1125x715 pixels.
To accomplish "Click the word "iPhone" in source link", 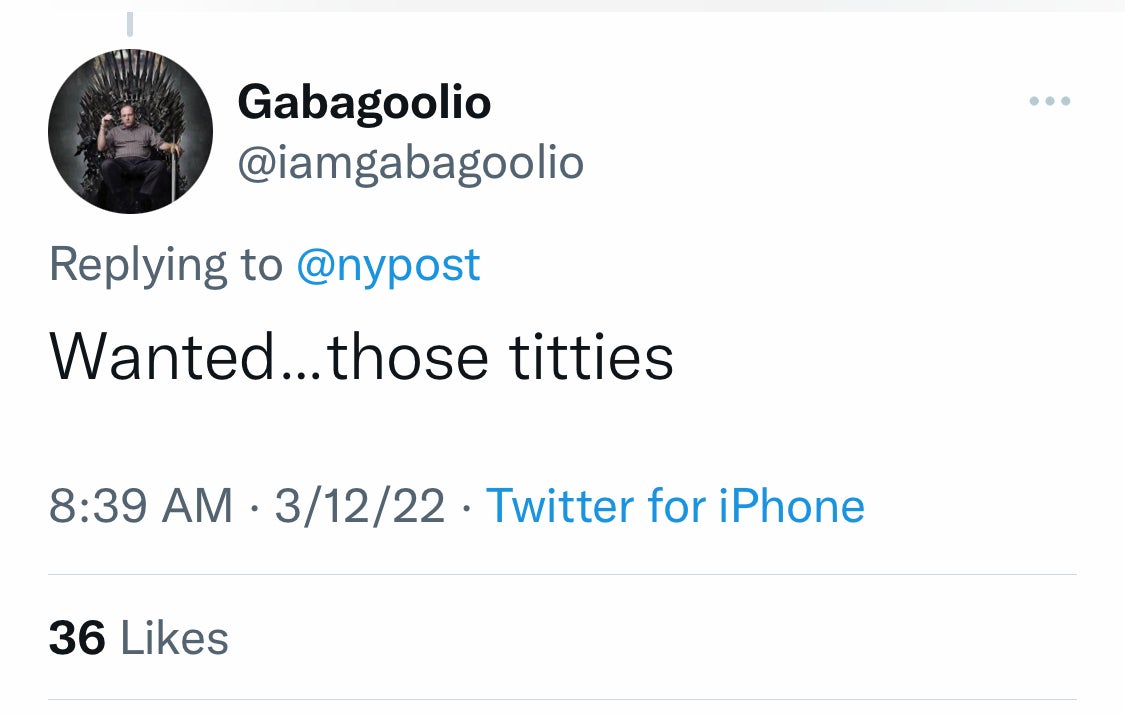I will point(791,505).
